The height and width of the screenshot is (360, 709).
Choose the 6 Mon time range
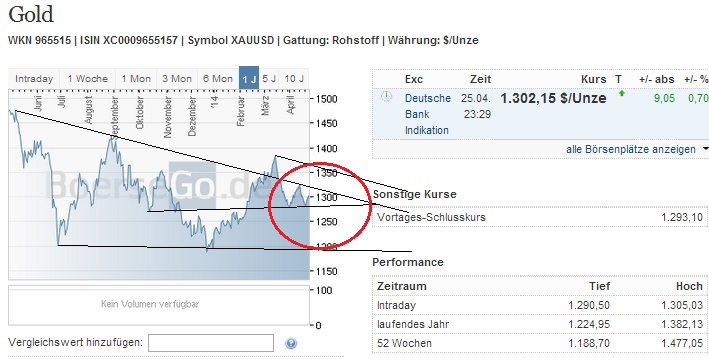218,79
